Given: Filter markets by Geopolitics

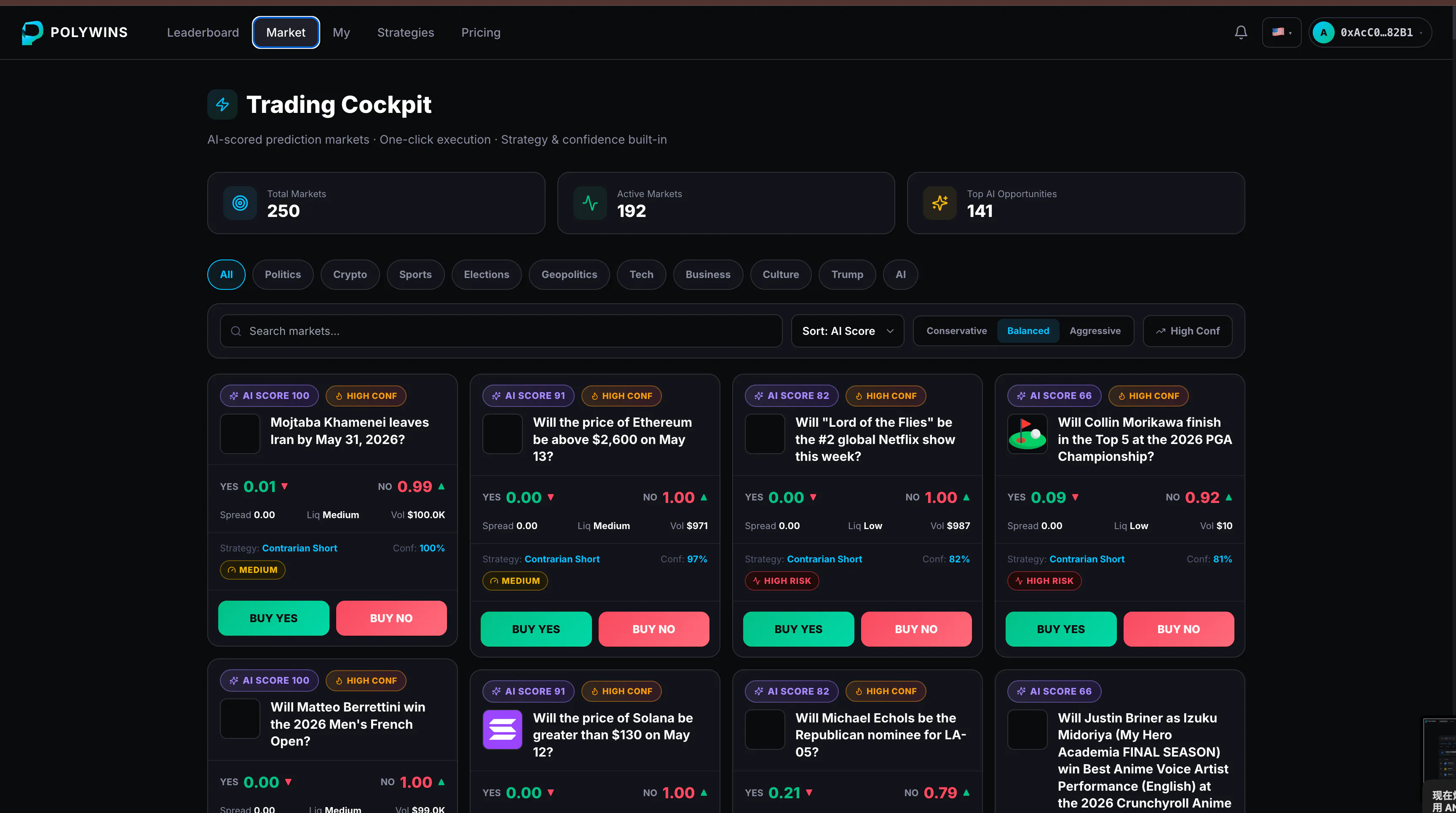Looking at the screenshot, I should (x=569, y=275).
